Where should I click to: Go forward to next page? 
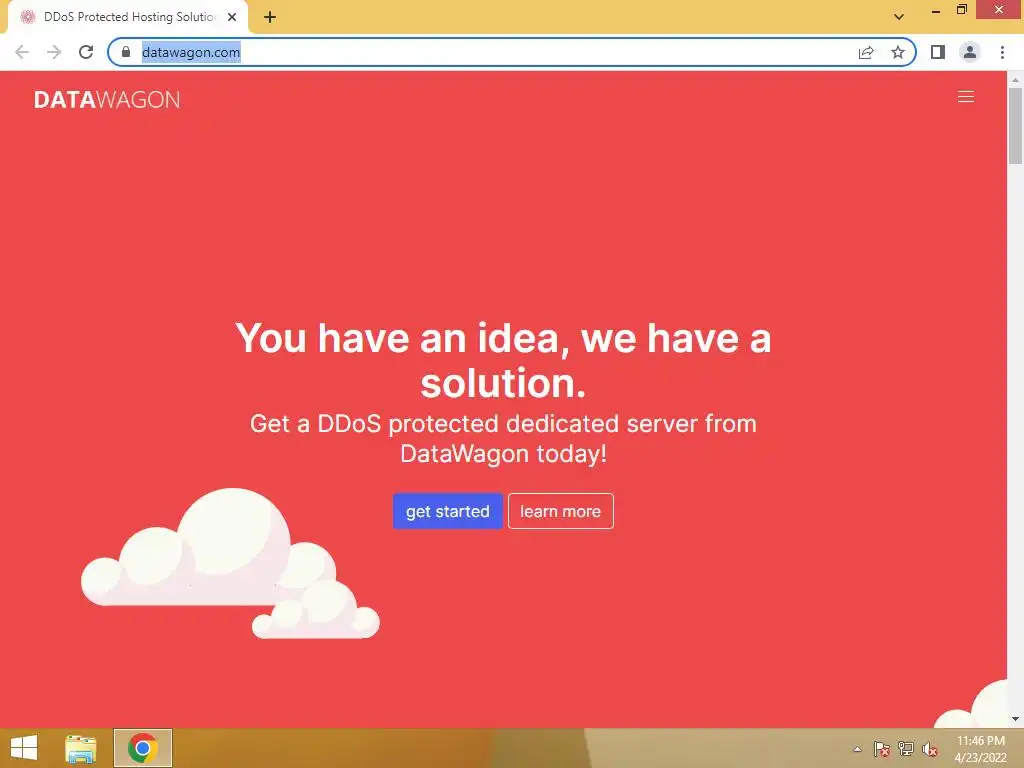[x=54, y=52]
